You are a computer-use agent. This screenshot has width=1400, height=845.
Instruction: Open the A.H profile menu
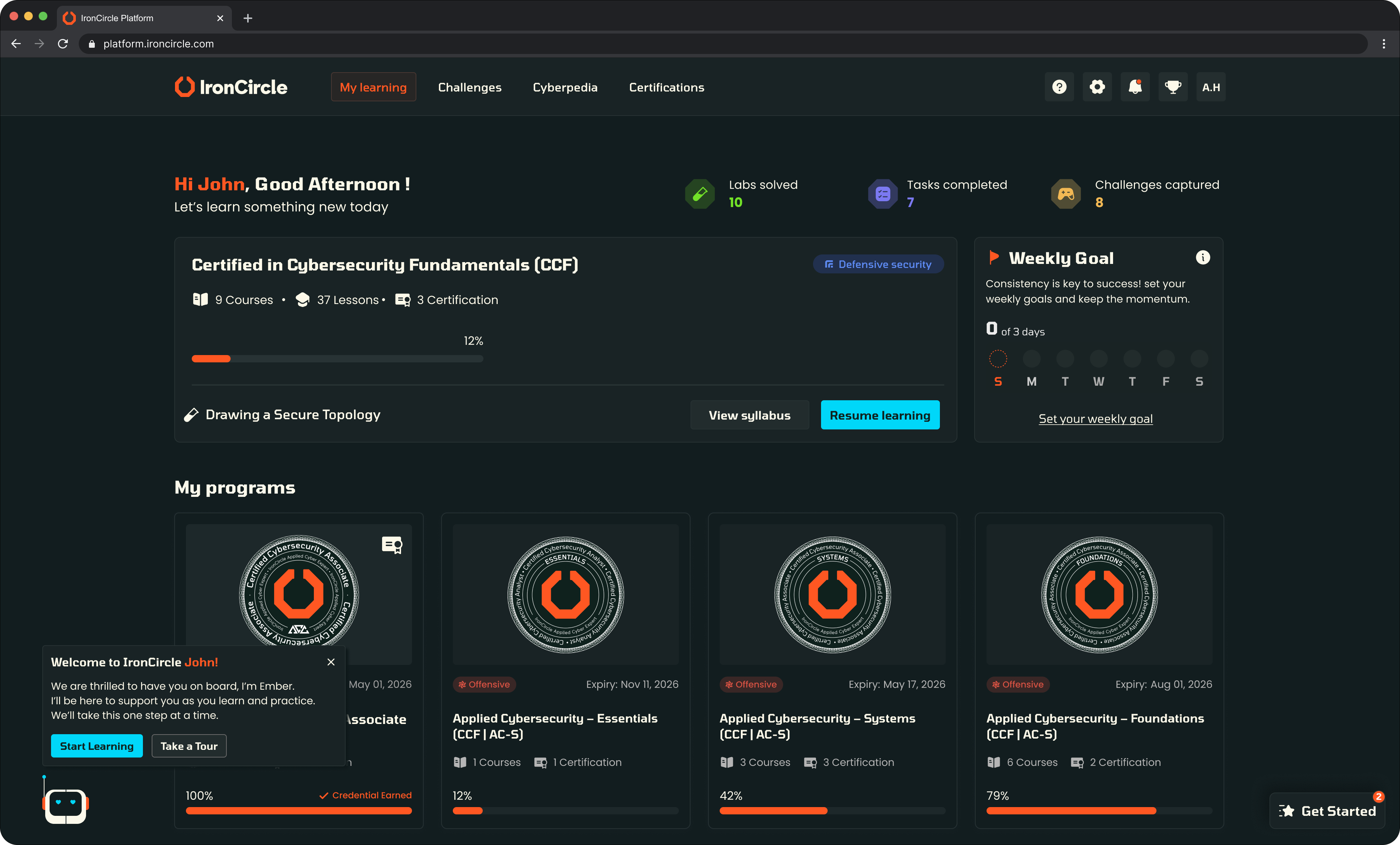[x=1211, y=87]
